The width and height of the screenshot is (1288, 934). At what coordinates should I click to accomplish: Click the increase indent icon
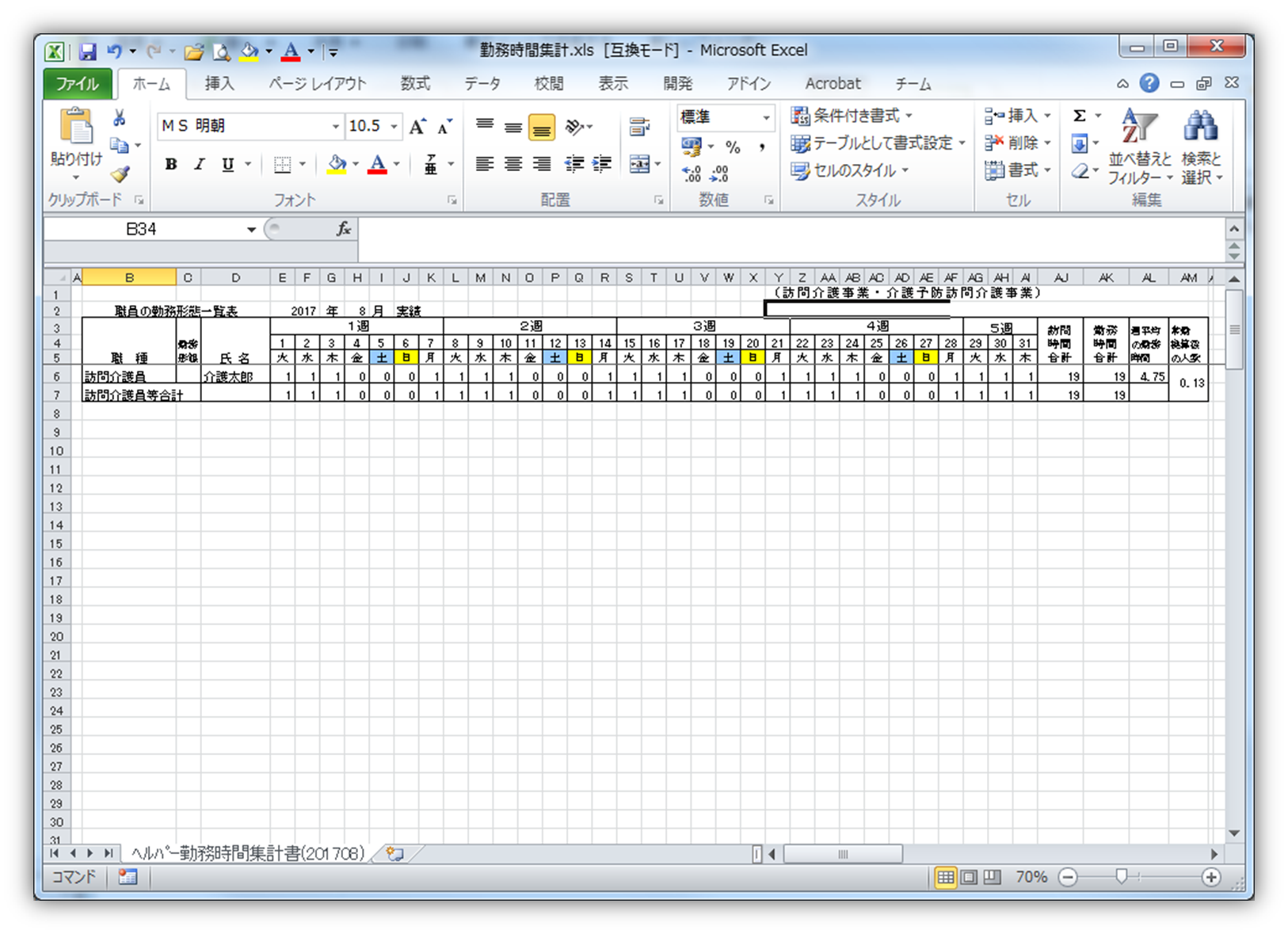(602, 164)
